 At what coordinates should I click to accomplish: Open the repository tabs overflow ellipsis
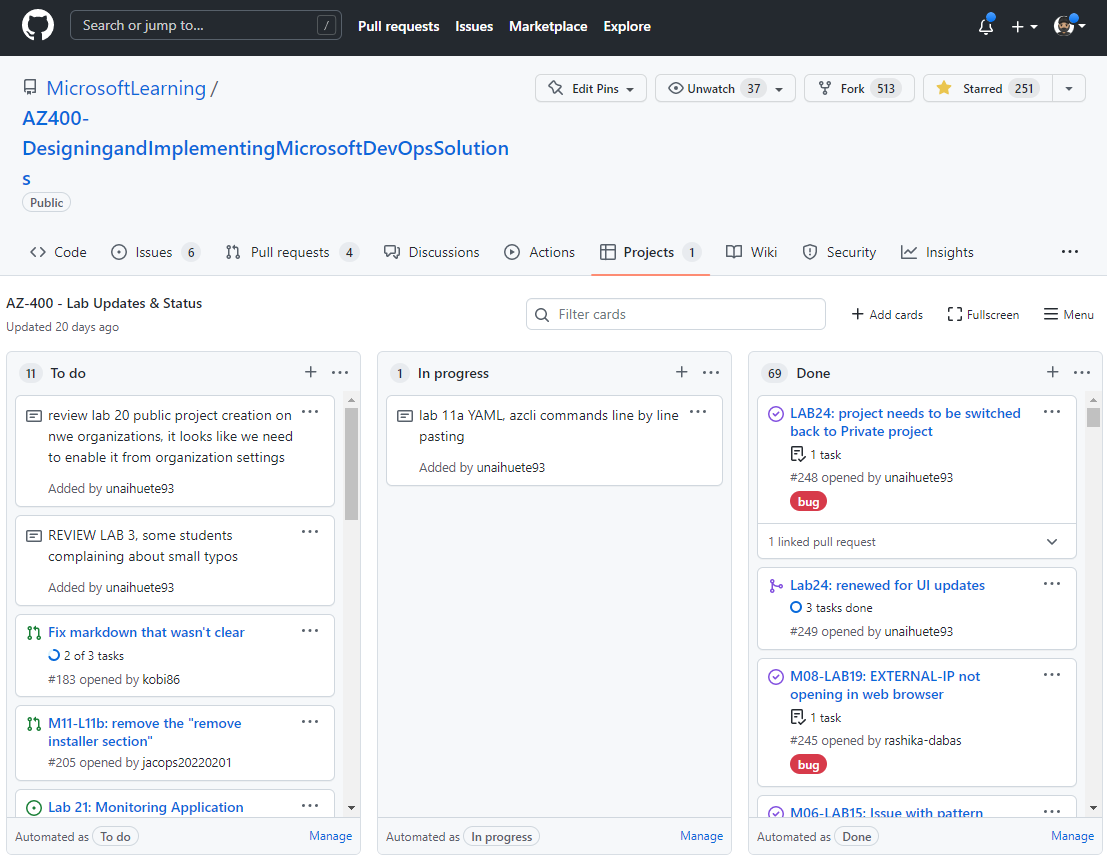click(x=1070, y=252)
